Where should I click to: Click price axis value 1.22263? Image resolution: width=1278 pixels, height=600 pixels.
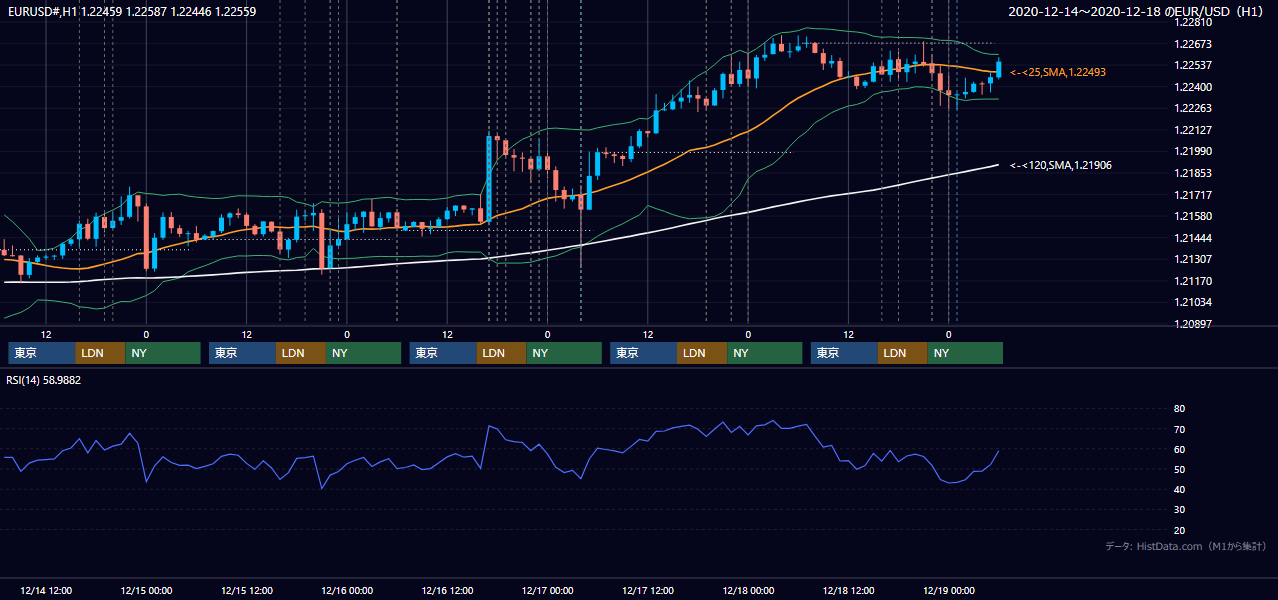[1193, 108]
